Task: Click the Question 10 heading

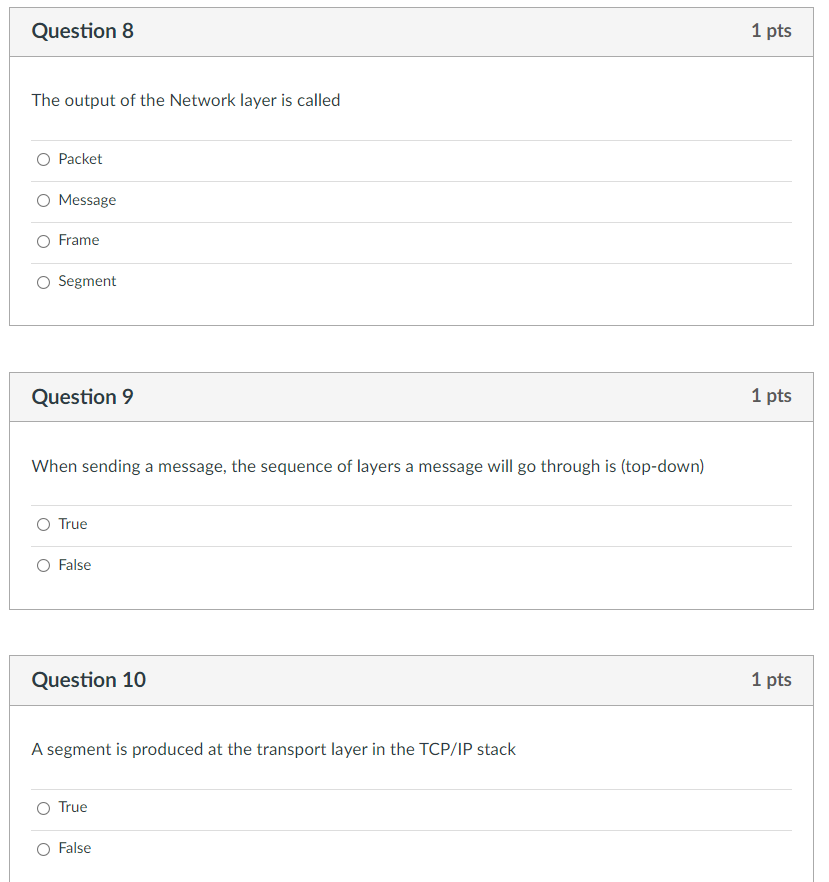Action: click(x=88, y=680)
